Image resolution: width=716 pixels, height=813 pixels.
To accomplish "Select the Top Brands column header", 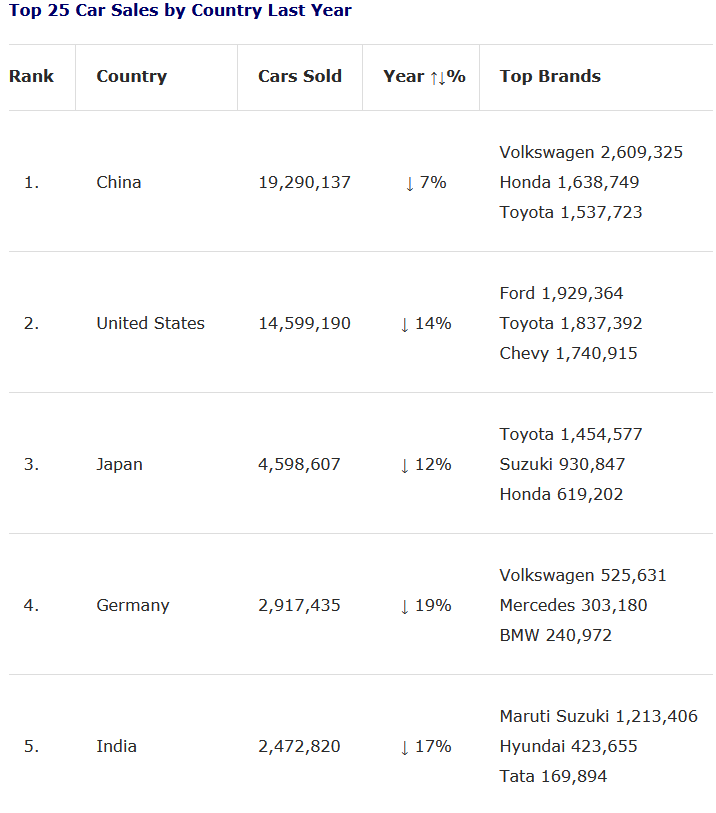I will coord(550,76).
